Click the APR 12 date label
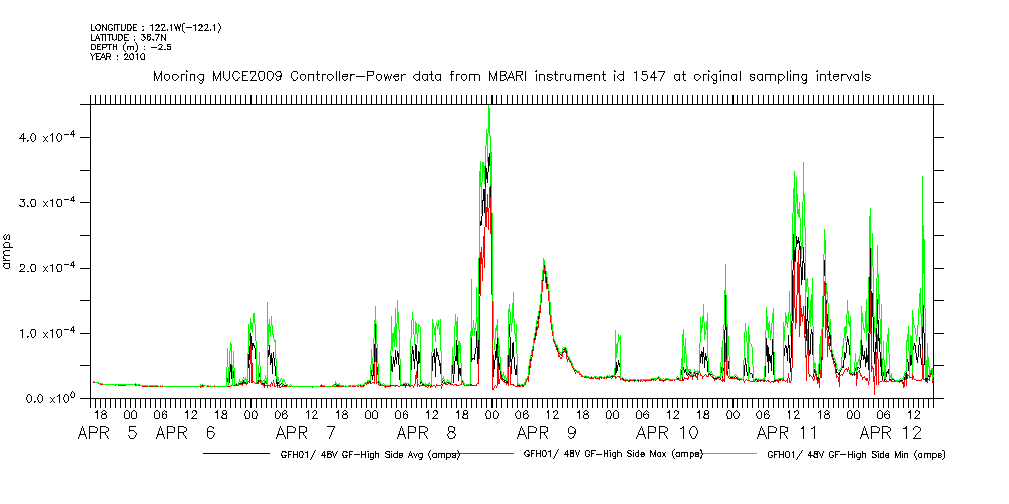The width and height of the screenshot is (1009, 504). tap(891, 434)
